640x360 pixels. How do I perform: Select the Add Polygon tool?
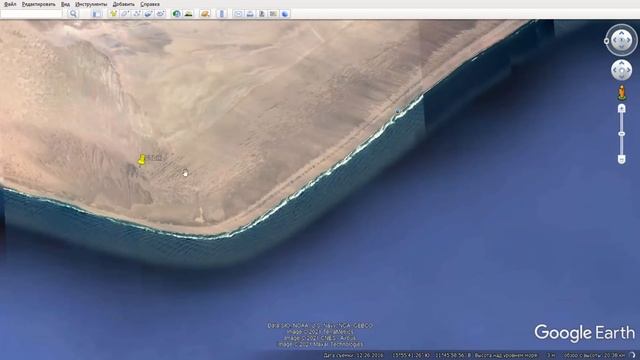[x=125, y=14]
